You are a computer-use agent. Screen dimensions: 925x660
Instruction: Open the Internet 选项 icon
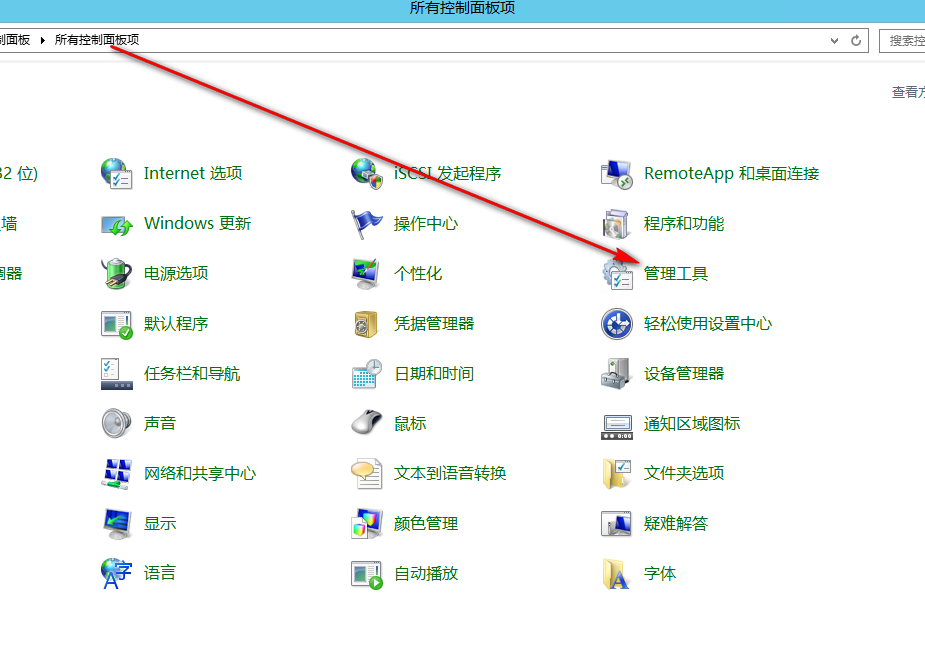(117, 173)
